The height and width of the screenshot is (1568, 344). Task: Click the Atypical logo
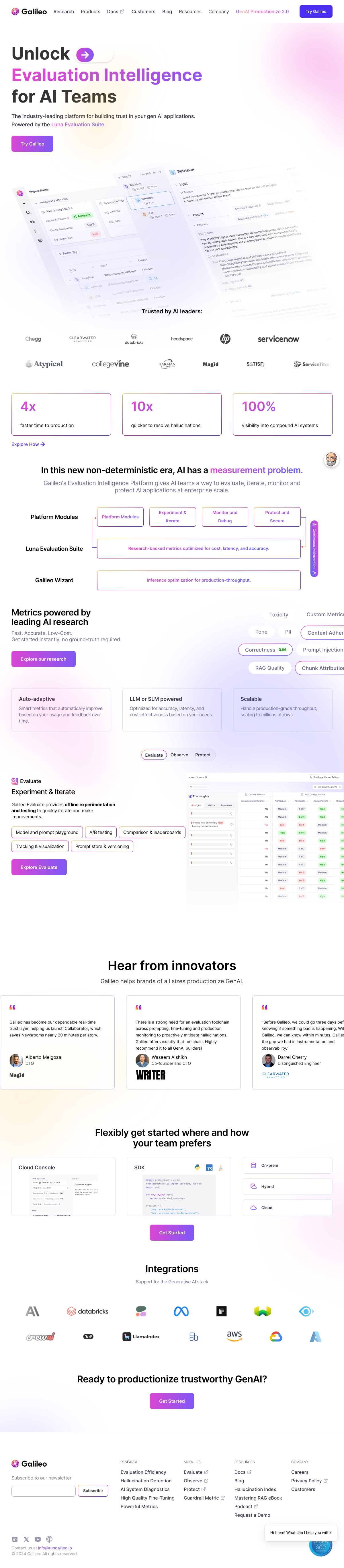[x=44, y=364]
